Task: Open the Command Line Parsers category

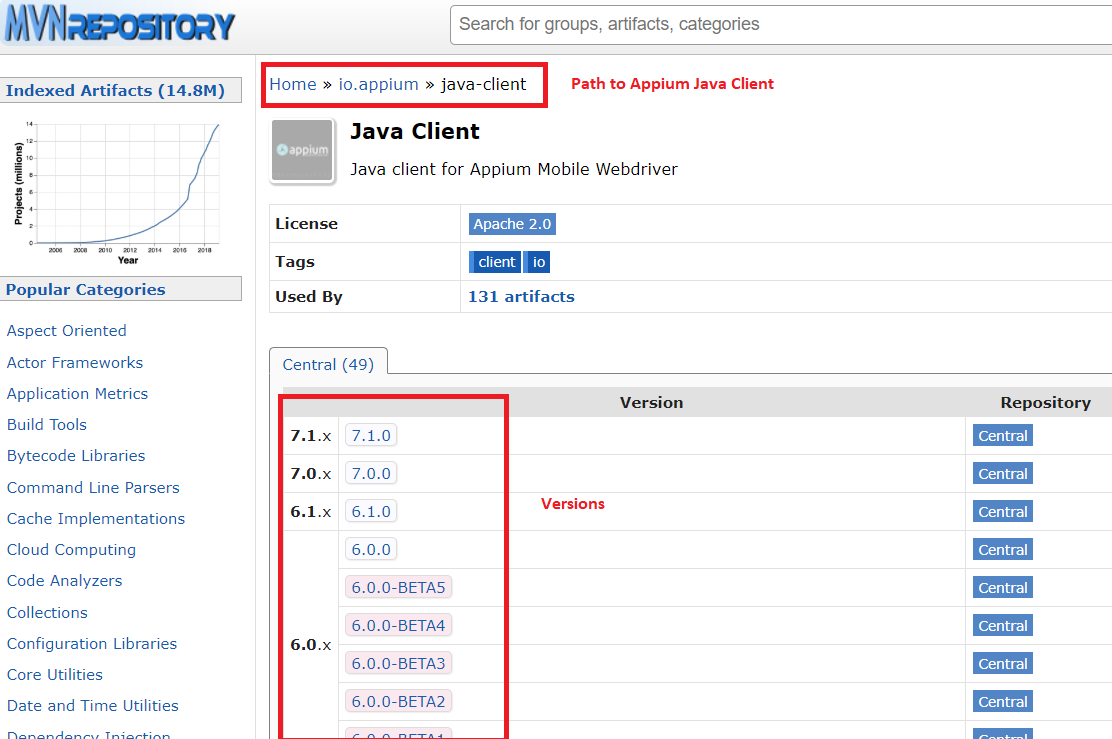Action: pyautogui.click(x=93, y=488)
